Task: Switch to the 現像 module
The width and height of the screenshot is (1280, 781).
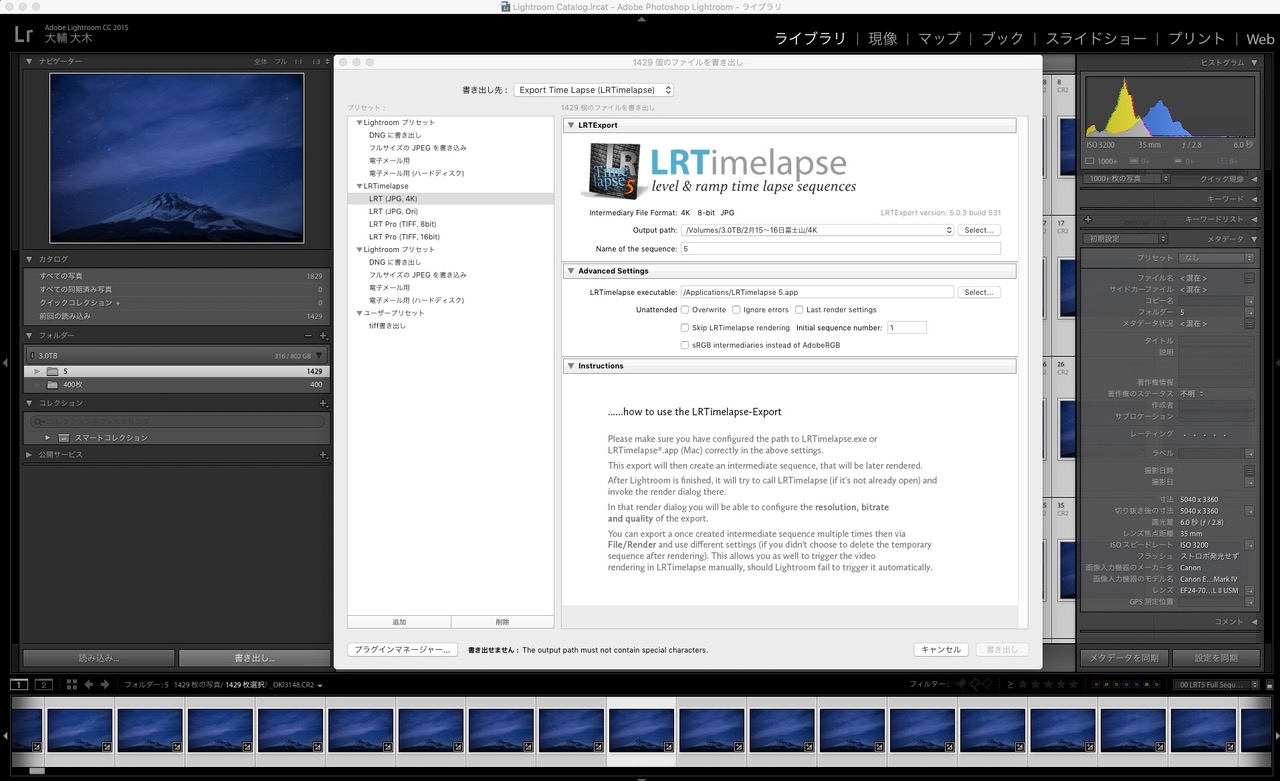Action: click(882, 39)
